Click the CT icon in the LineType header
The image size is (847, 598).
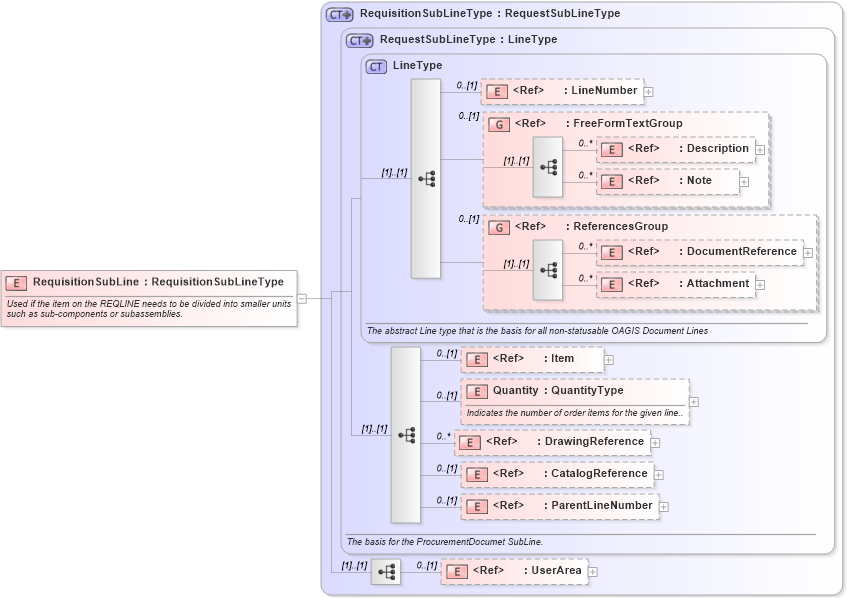click(374, 65)
